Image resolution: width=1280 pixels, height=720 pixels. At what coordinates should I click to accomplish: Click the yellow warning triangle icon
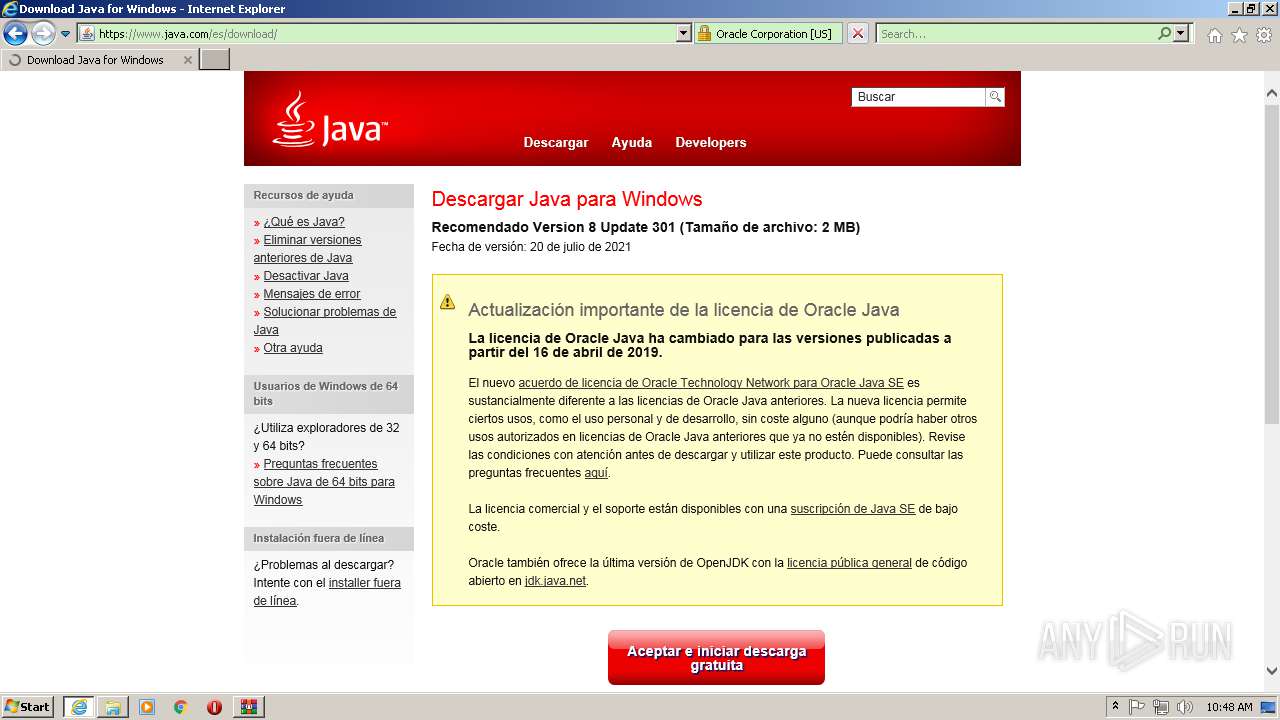coord(447,302)
